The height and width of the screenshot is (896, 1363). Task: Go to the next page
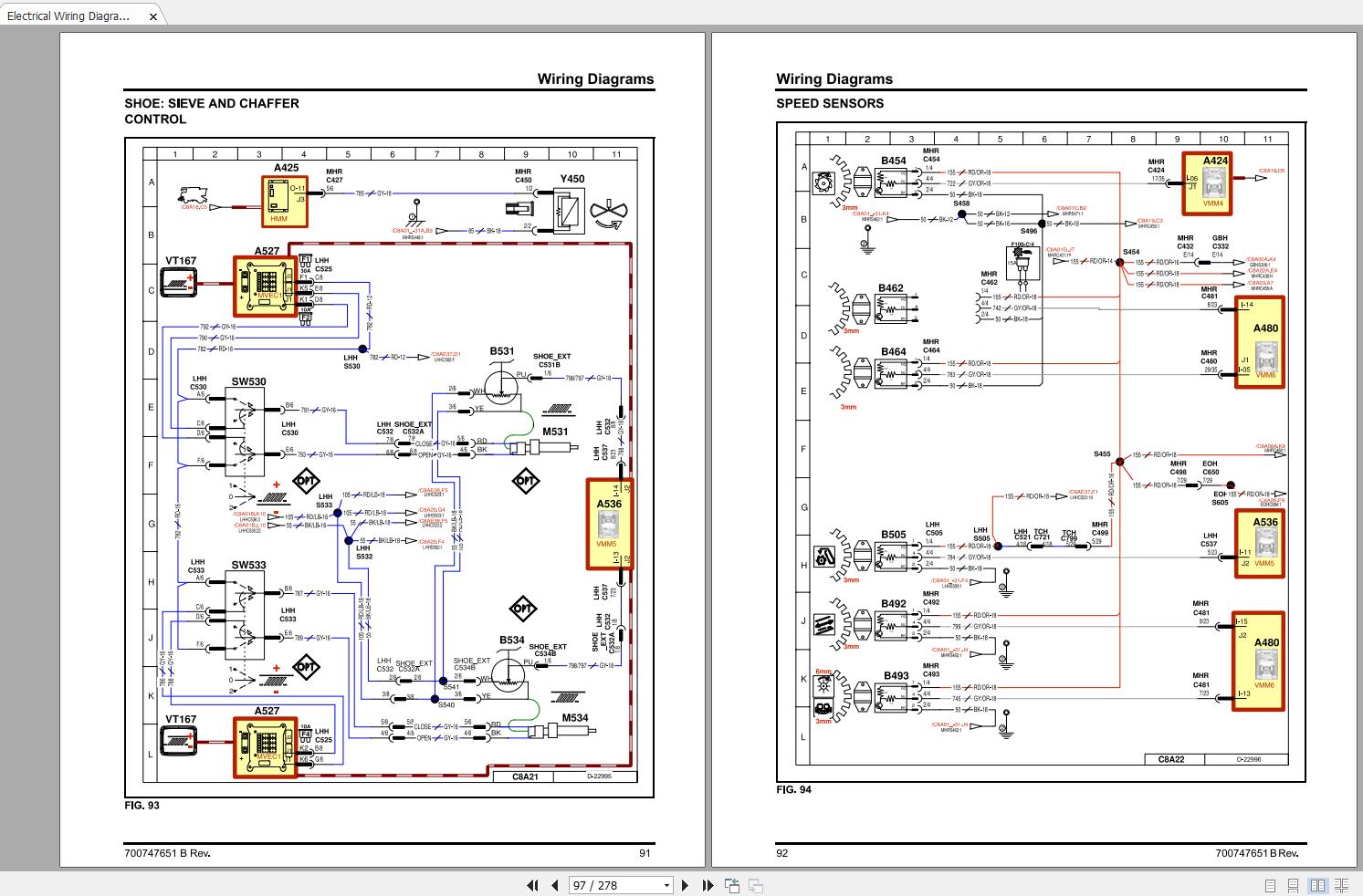pos(685,885)
